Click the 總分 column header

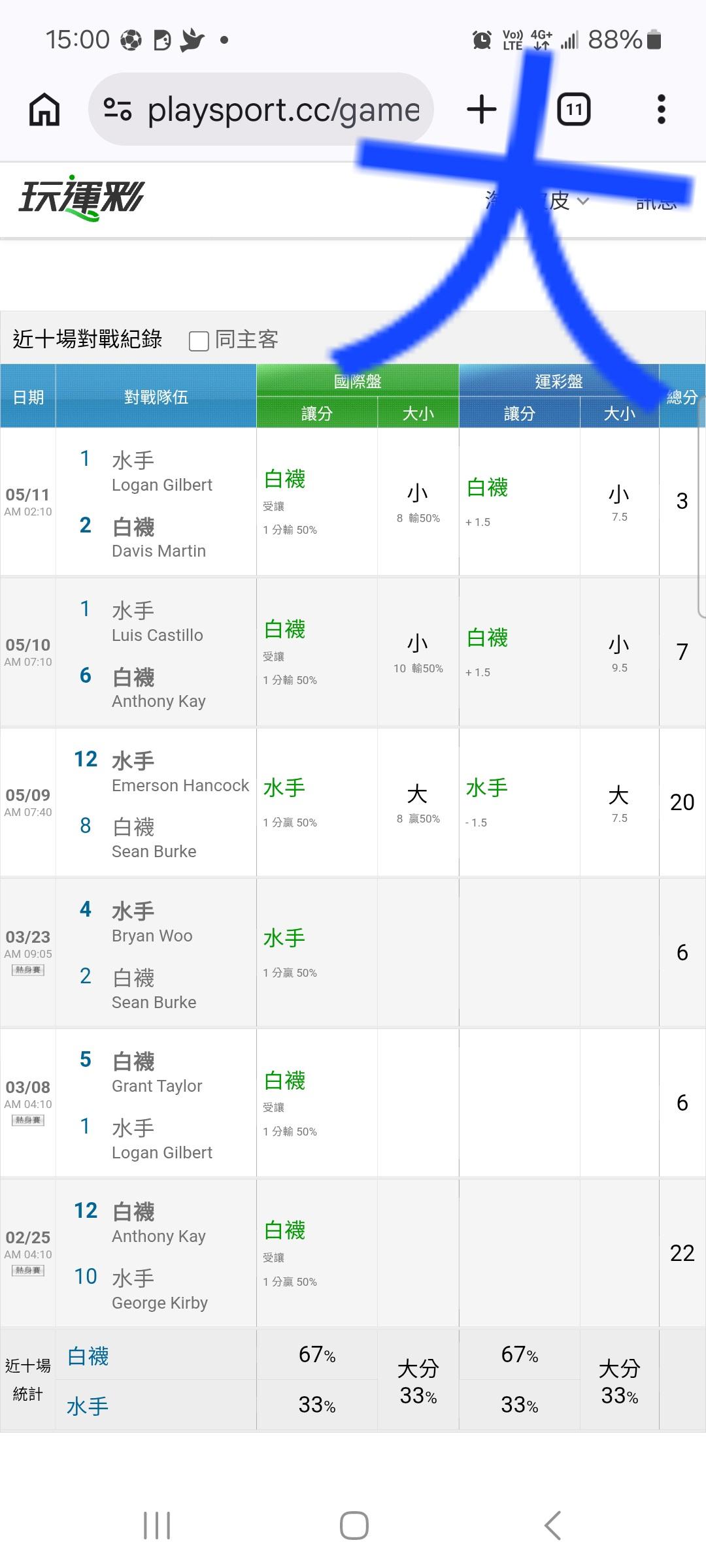[682, 397]
